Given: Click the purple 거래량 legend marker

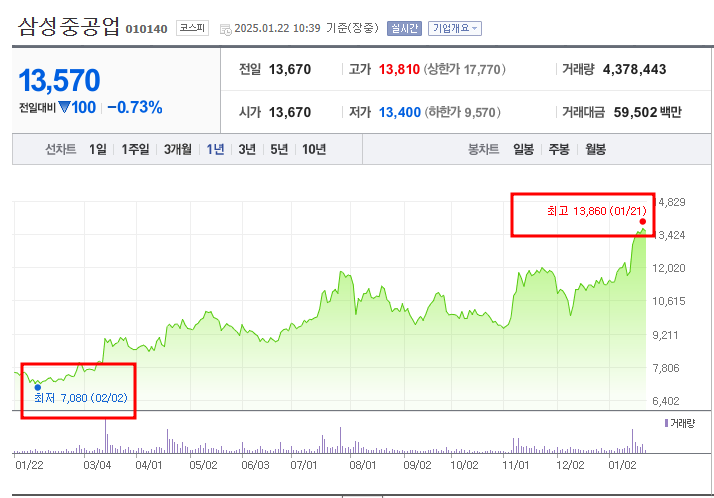Looking at the screenshot, I should 666,423.
